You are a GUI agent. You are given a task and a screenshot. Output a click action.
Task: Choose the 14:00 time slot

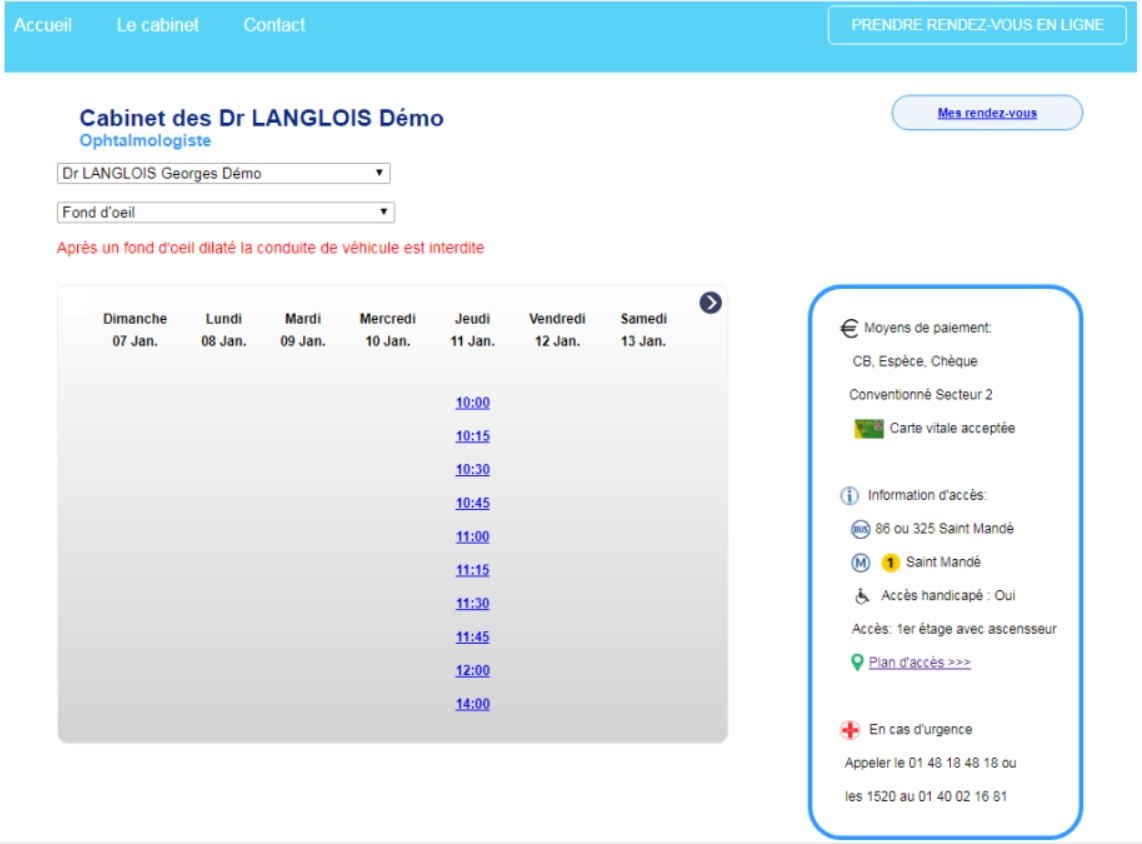tap(472, 704)
